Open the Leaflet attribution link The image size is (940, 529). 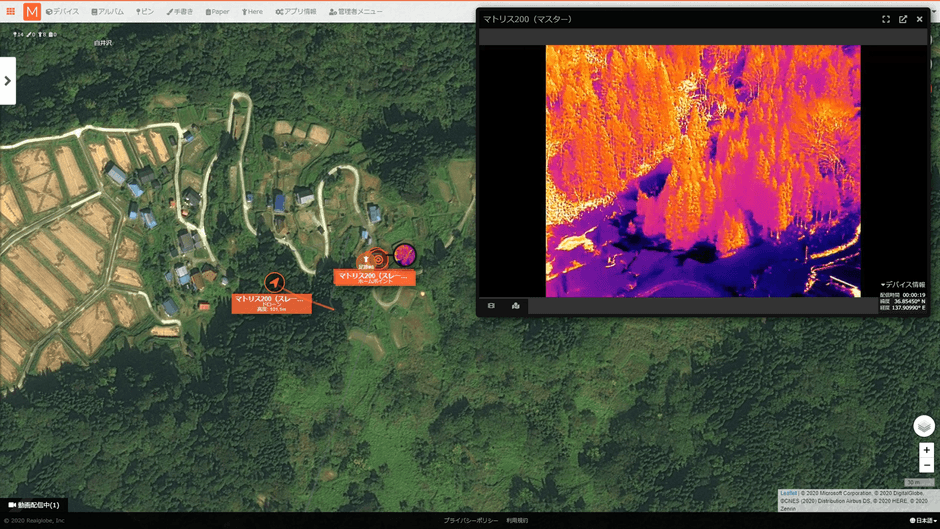pos(788,493)
